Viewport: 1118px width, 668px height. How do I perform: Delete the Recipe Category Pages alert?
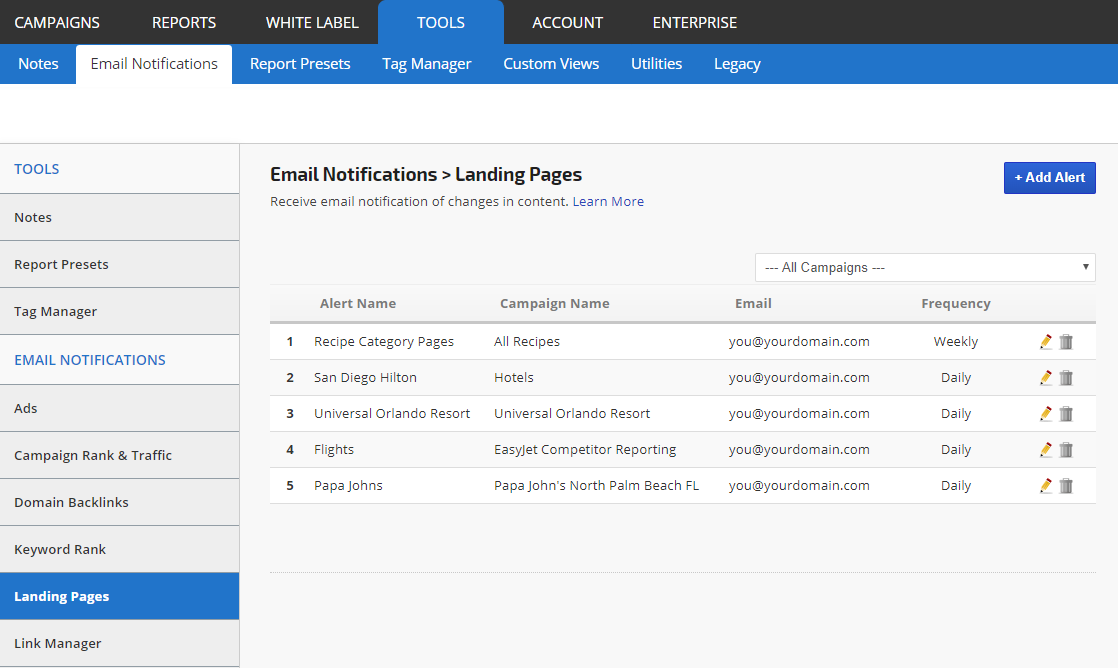[1066, 342]
